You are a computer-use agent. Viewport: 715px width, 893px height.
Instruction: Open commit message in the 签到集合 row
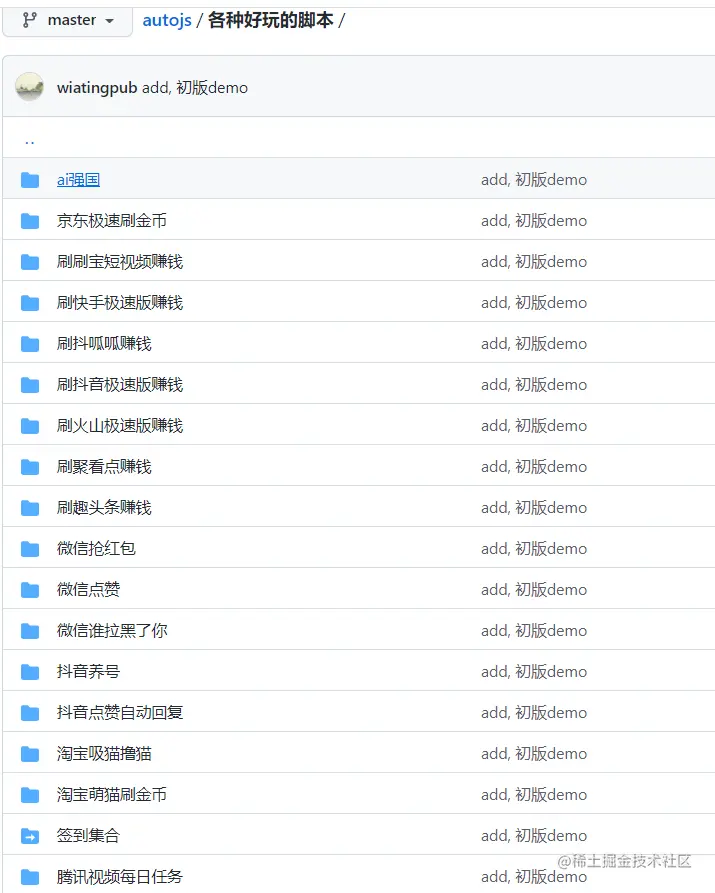point(534,836)
